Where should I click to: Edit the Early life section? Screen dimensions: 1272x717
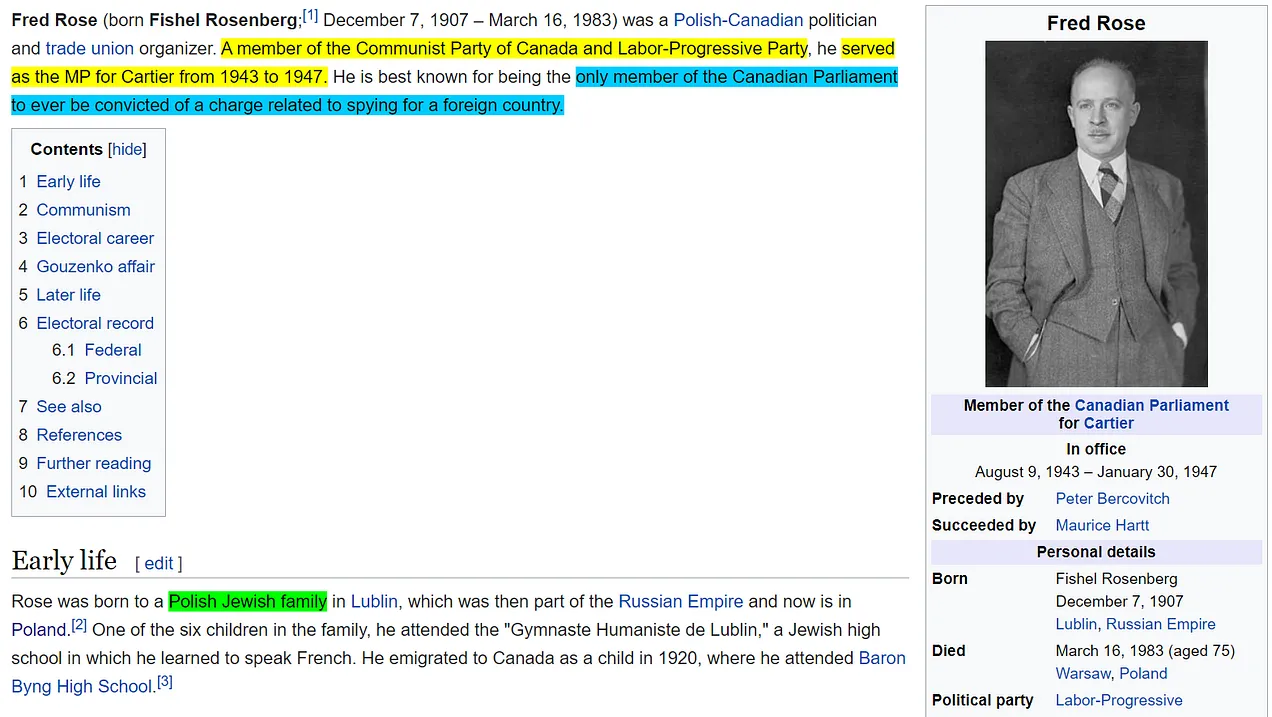(x=159, y=563)
